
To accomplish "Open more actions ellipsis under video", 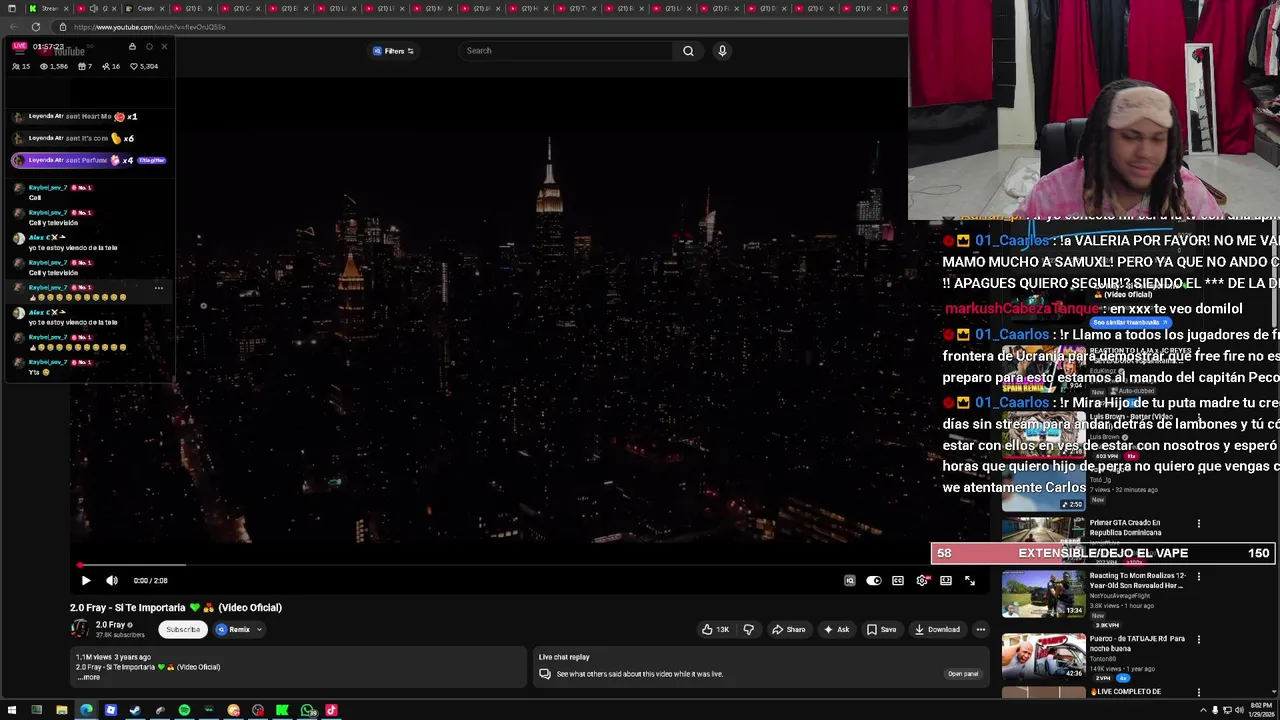I will (981, 629).
